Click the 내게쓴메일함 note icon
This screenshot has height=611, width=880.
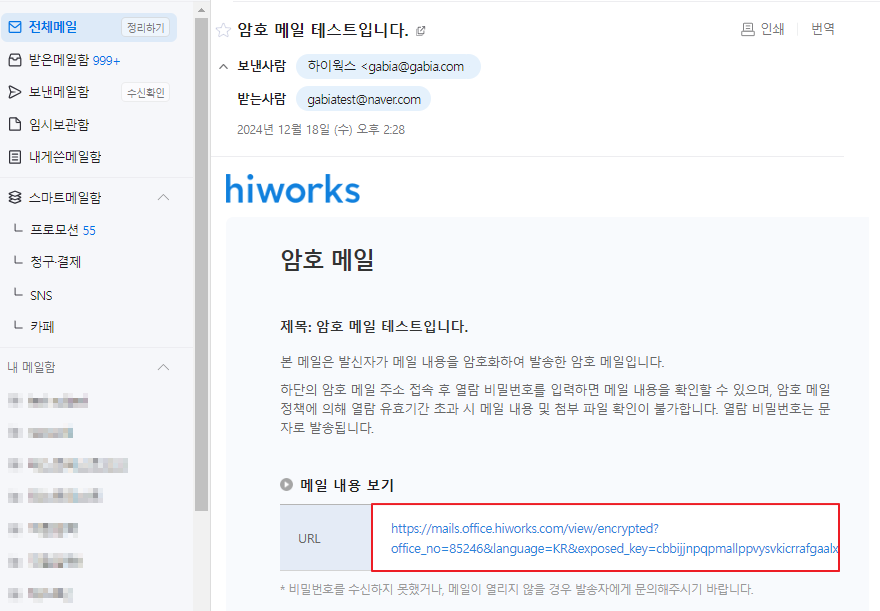coord(15,157)
